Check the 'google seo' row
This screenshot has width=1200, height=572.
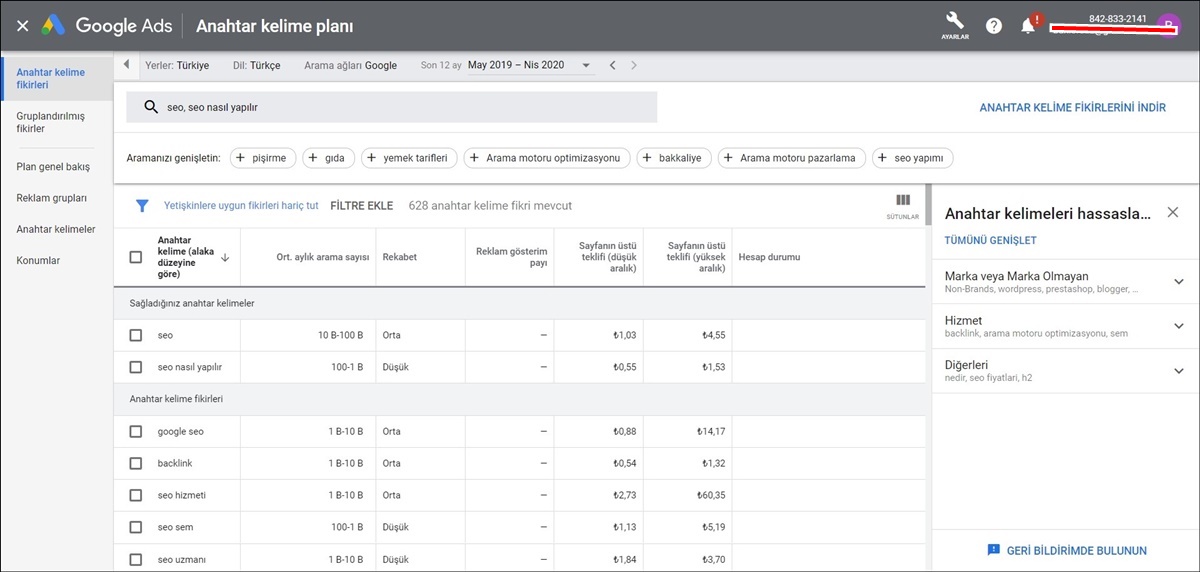click(x=136, y=431)
